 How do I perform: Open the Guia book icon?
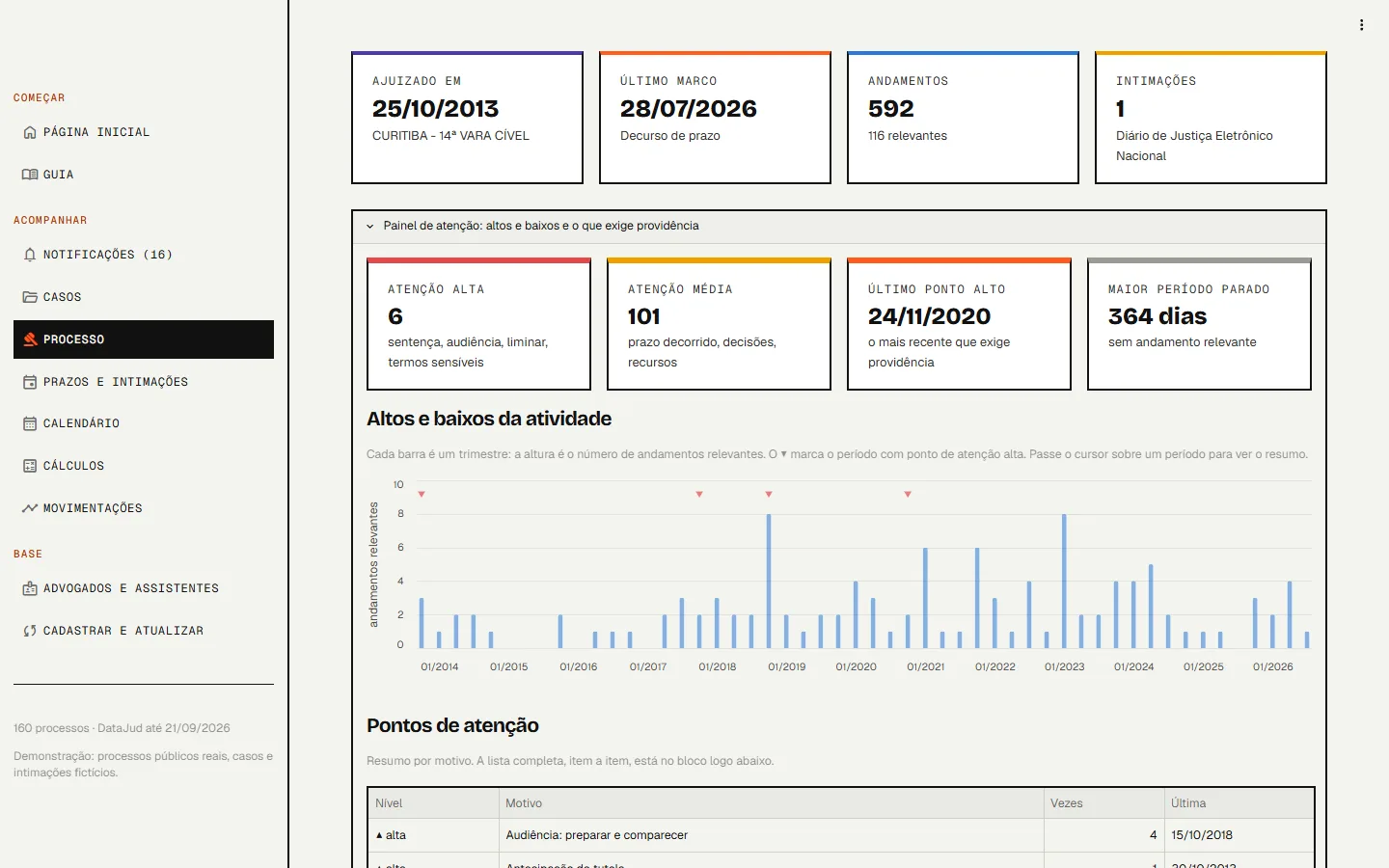click(30, 175)
